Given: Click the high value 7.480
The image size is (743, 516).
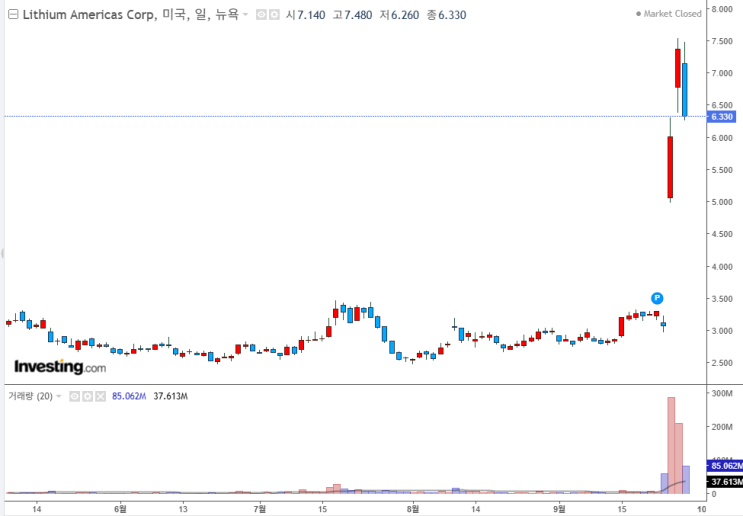Looking at the screenshot, I should [x=358, y=15].
